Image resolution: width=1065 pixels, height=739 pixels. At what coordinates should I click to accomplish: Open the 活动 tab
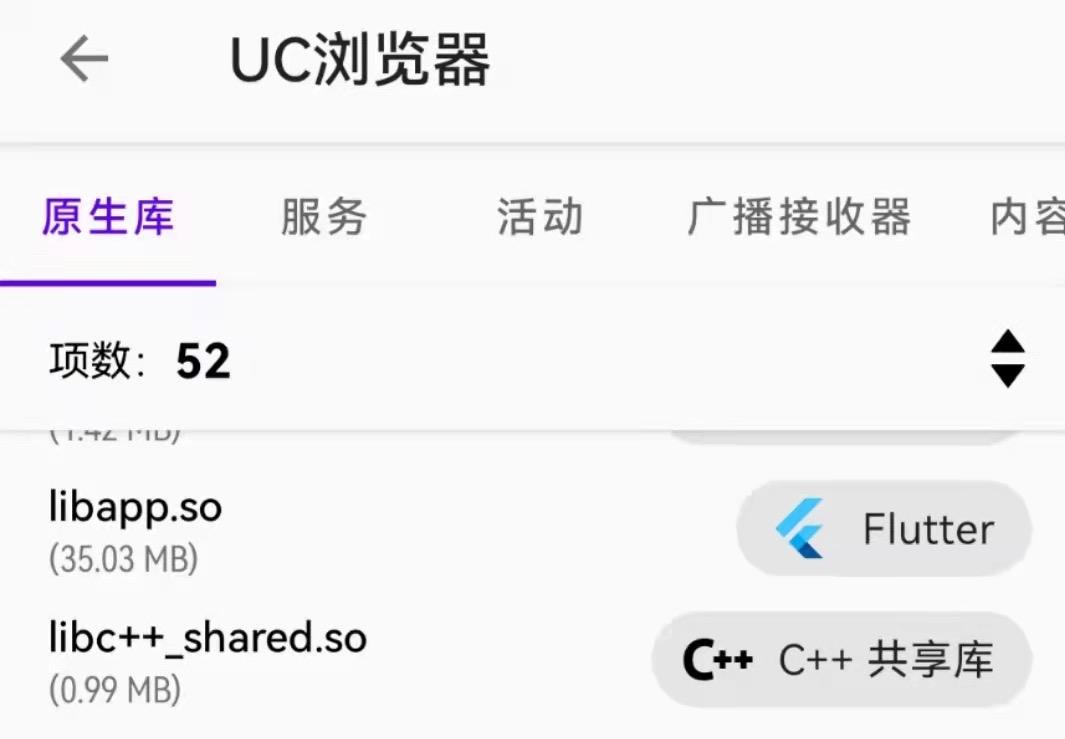[540, 217]
